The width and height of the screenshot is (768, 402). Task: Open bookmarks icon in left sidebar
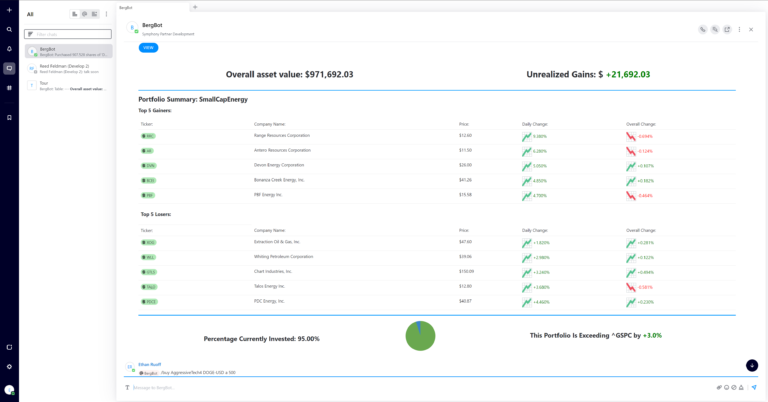coord(9,117)
